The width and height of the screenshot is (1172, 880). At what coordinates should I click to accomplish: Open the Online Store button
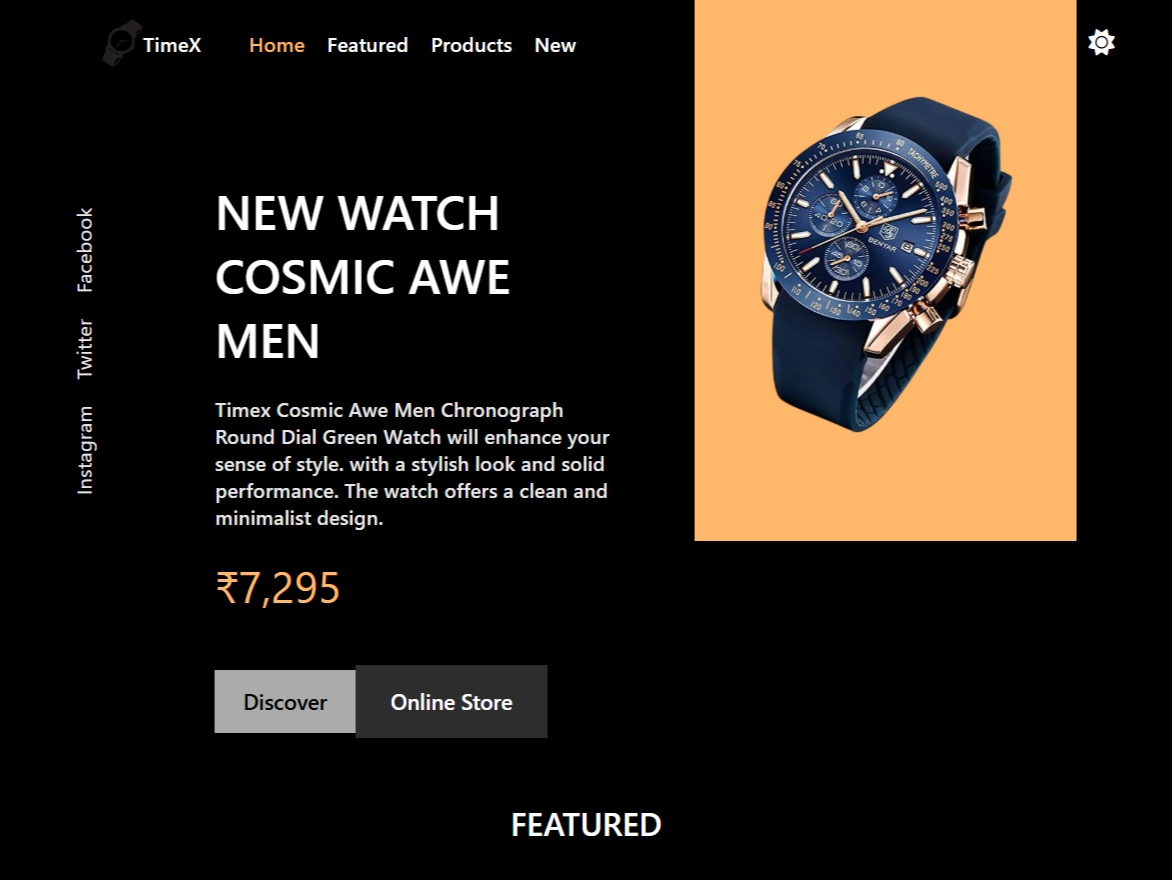point(451,701)
